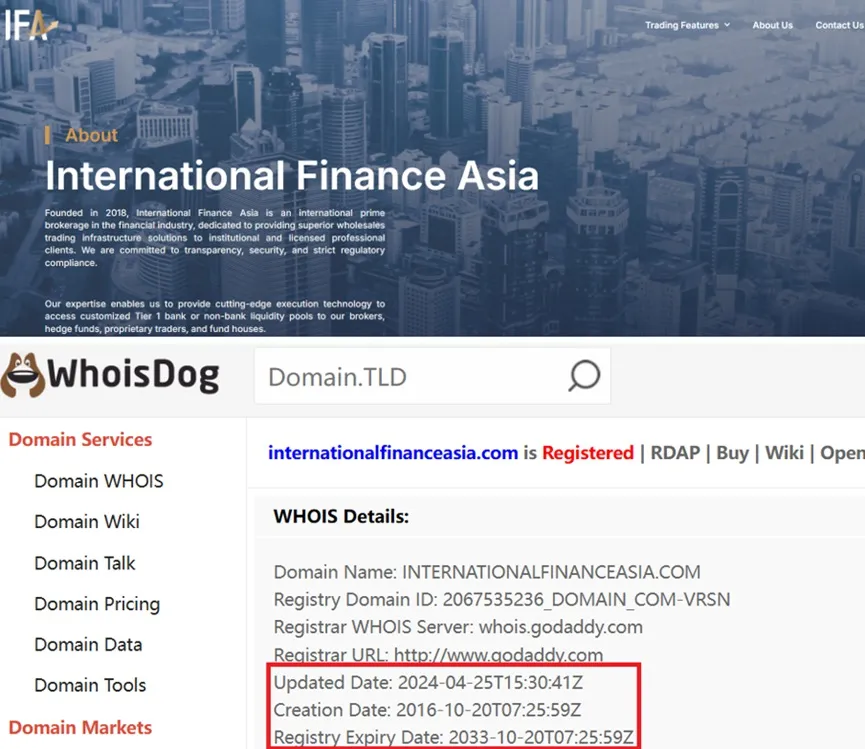This screenshot has width=865, height=749.
Task: Go to Contact Us page
Action: (x=840, y=25)
